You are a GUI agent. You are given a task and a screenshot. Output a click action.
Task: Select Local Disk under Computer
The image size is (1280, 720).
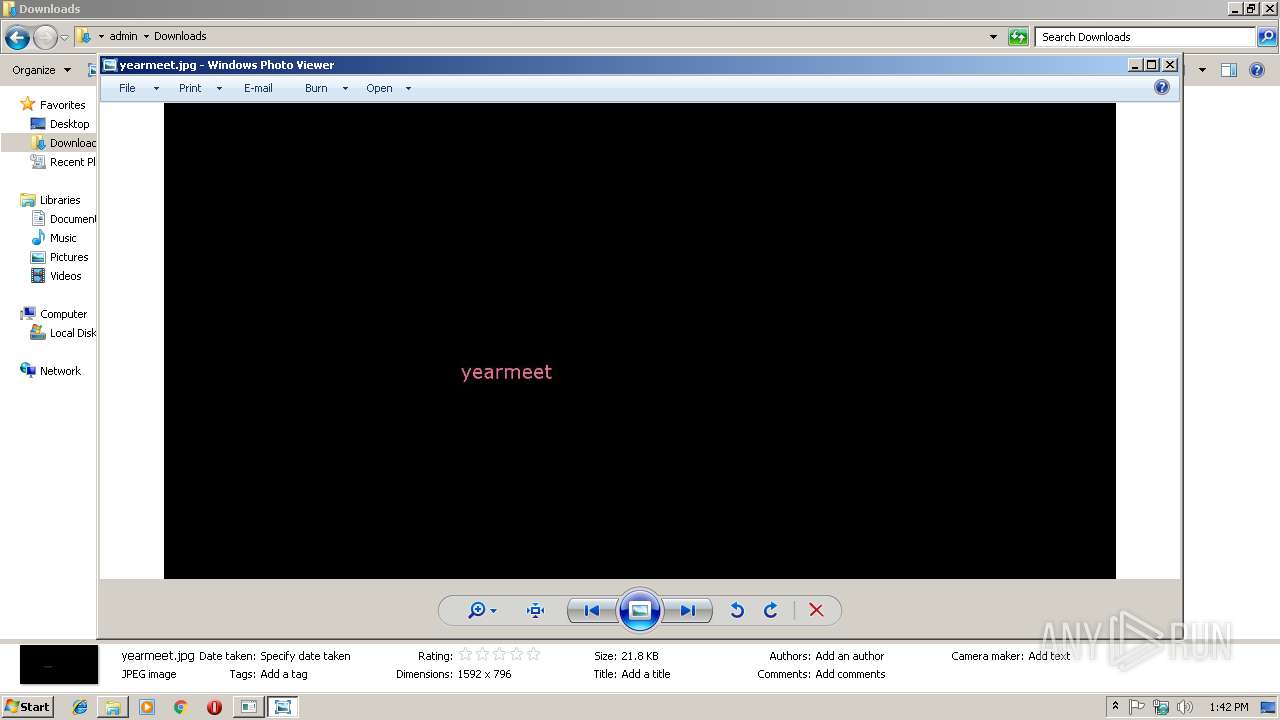[x=72, y=333]
